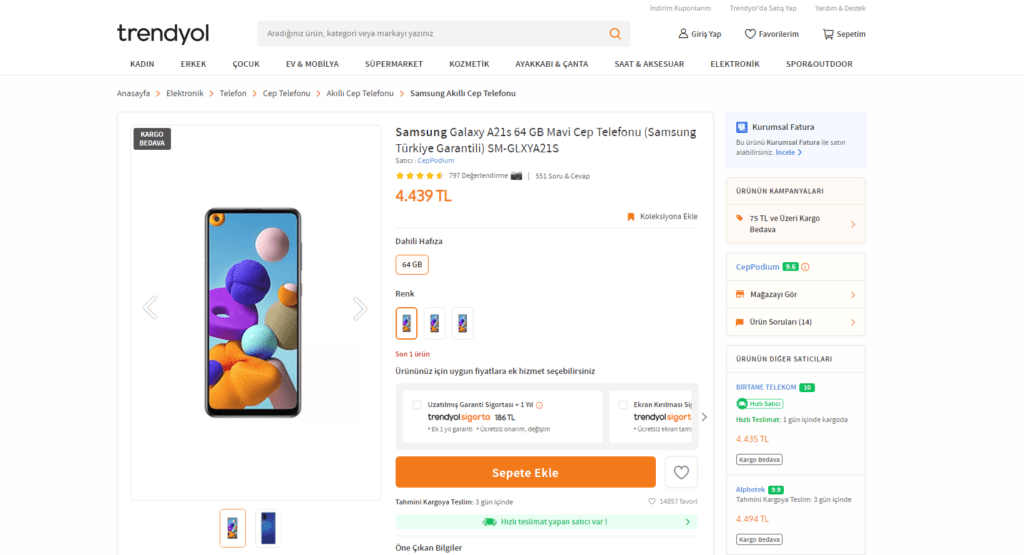1024x555 pixels.
Task: Open Giriş Yap account icon
Action: (683, 34)
